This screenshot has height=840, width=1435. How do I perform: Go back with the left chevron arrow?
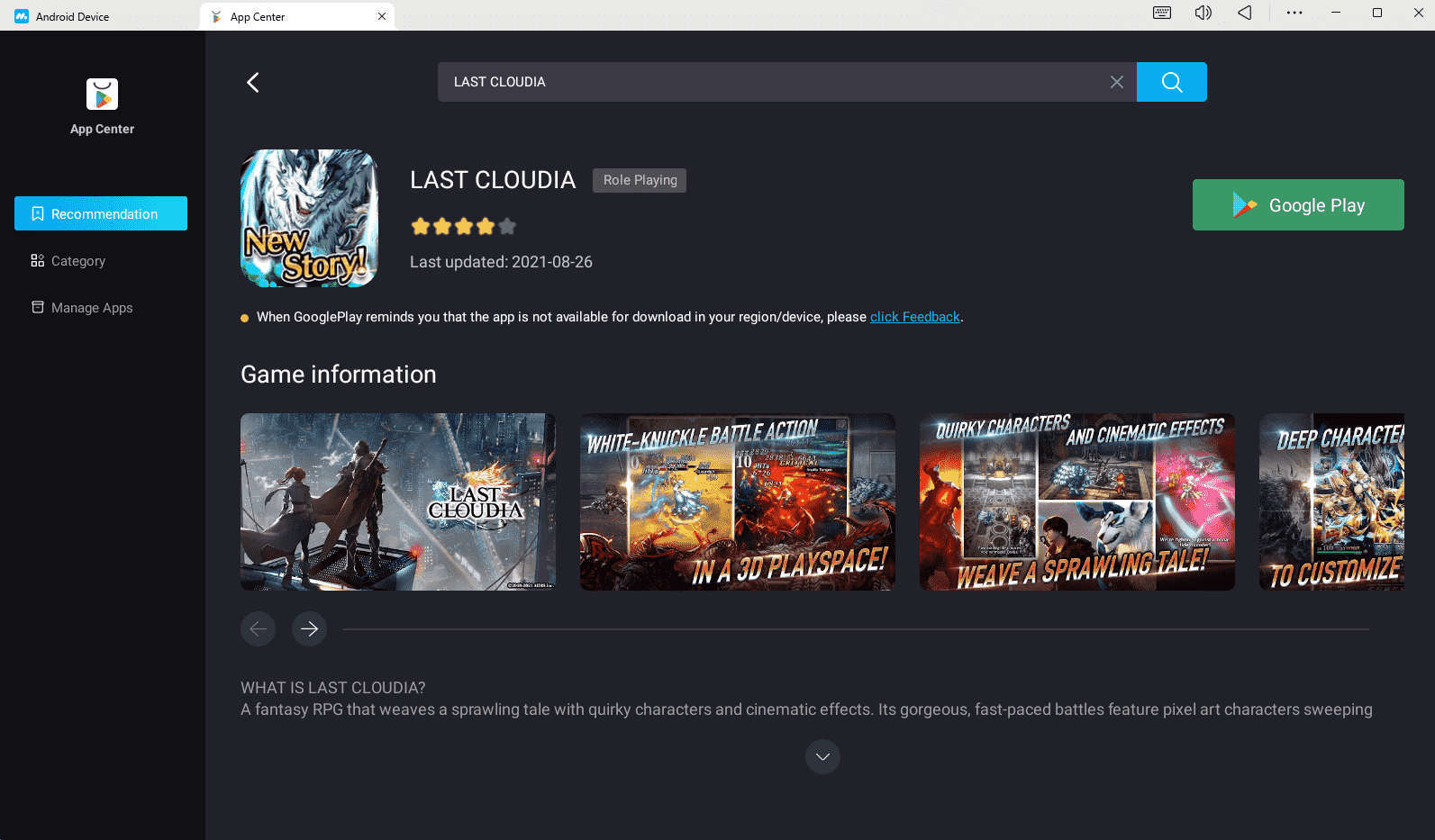point(253,82)
